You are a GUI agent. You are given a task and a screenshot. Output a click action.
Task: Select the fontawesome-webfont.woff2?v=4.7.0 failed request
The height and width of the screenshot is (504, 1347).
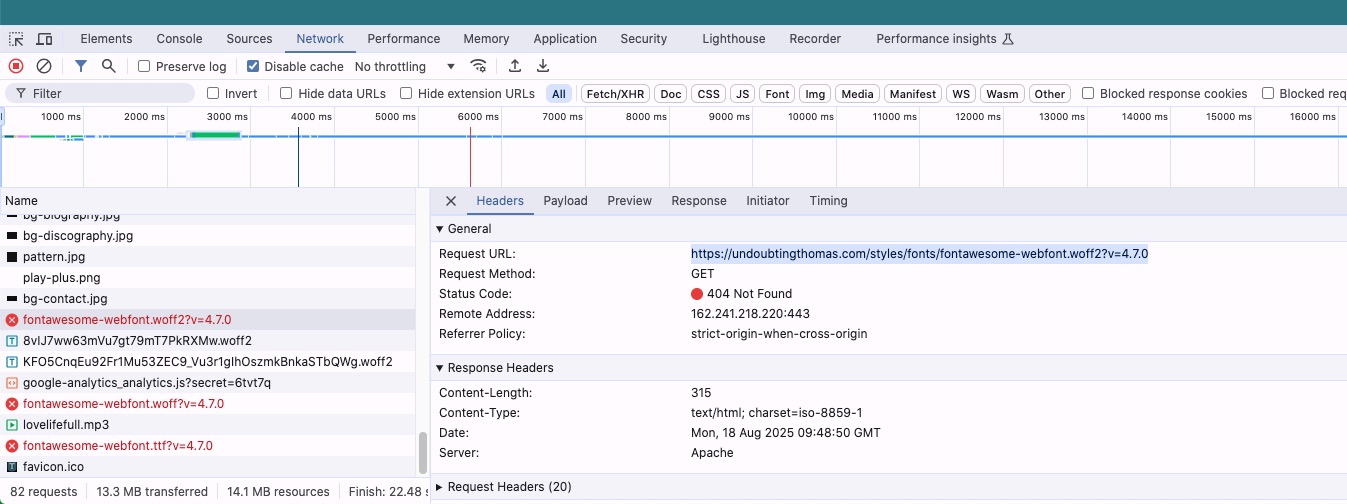(208, 320)
